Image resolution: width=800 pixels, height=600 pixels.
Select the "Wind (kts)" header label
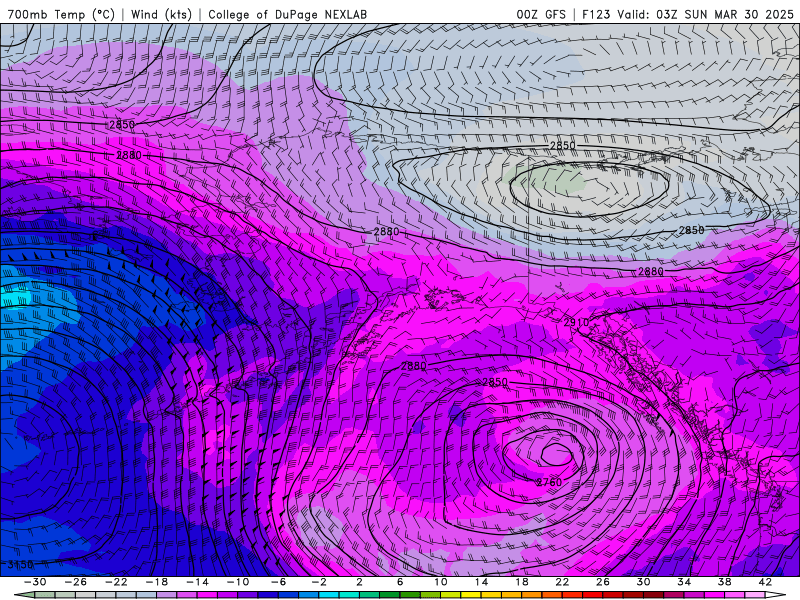pos(161,14)
